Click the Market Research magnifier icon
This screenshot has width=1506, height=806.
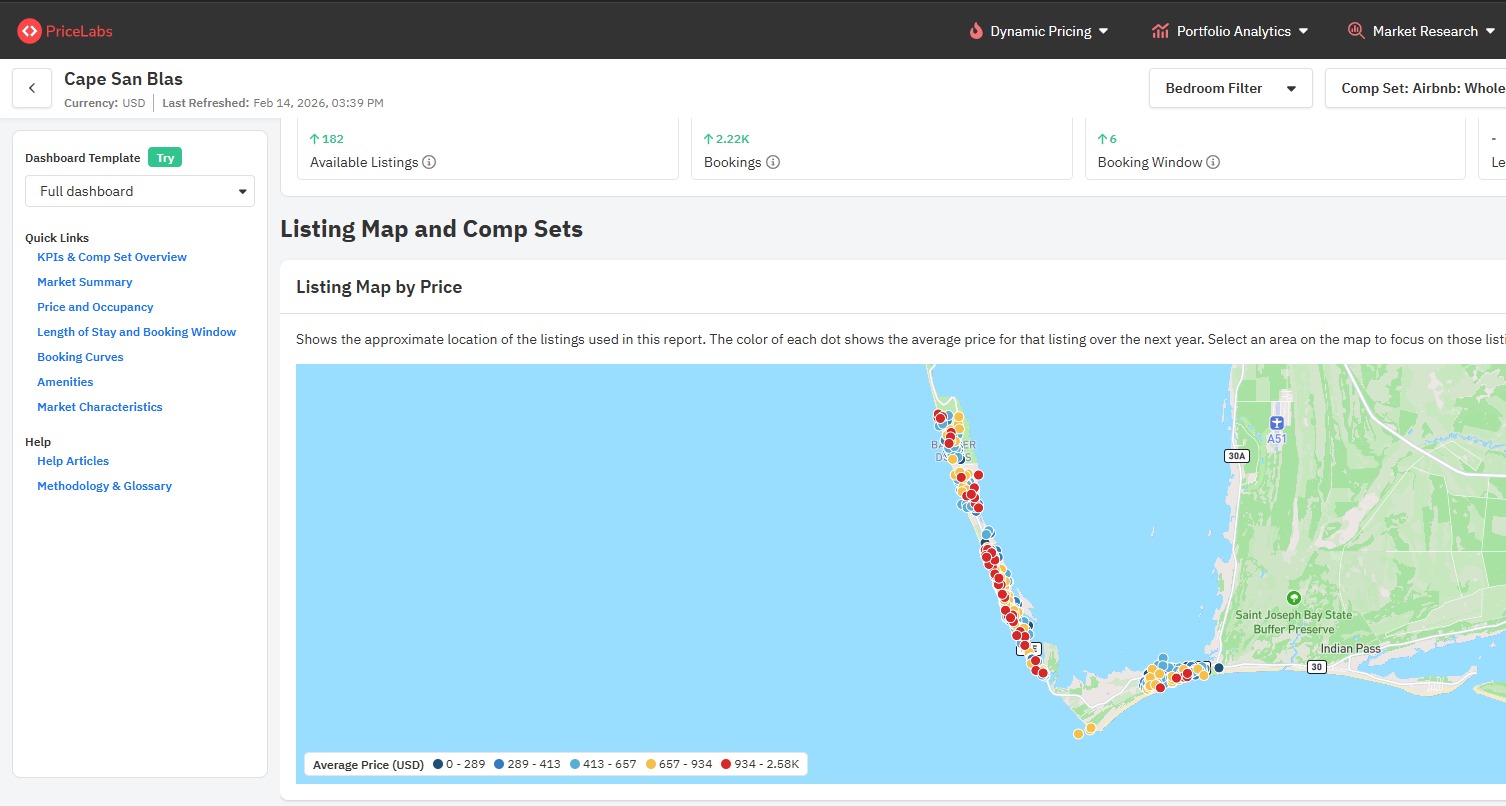1356,31
